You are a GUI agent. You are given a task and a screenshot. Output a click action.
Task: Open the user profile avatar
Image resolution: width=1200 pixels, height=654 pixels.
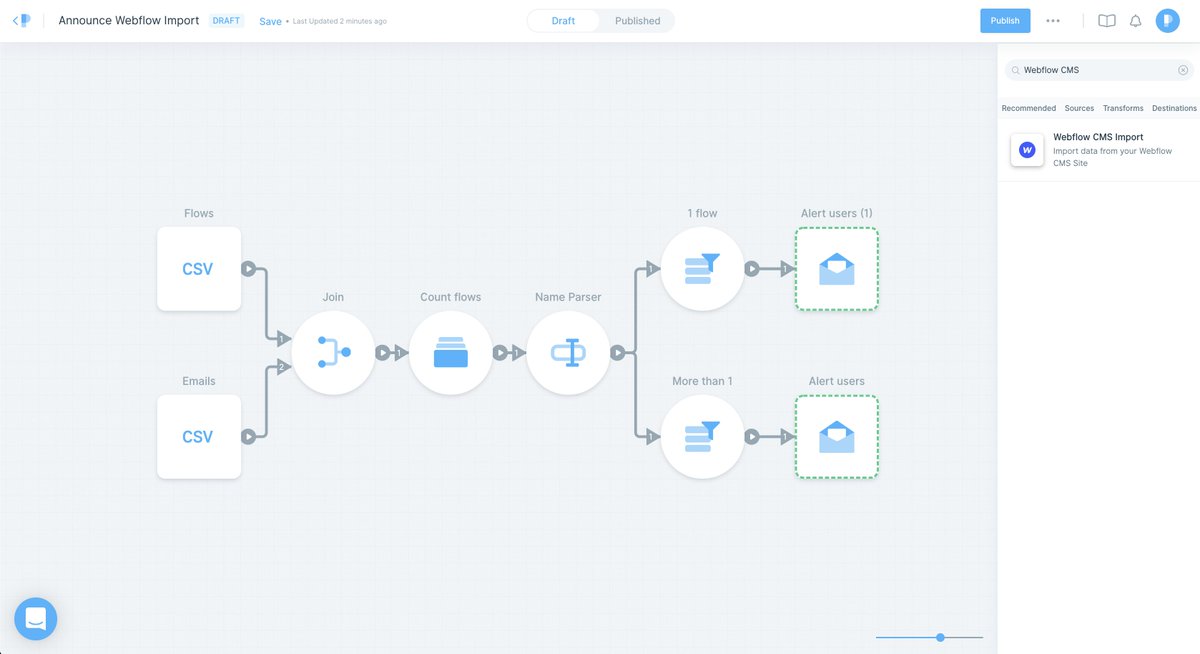[1168, 21]
